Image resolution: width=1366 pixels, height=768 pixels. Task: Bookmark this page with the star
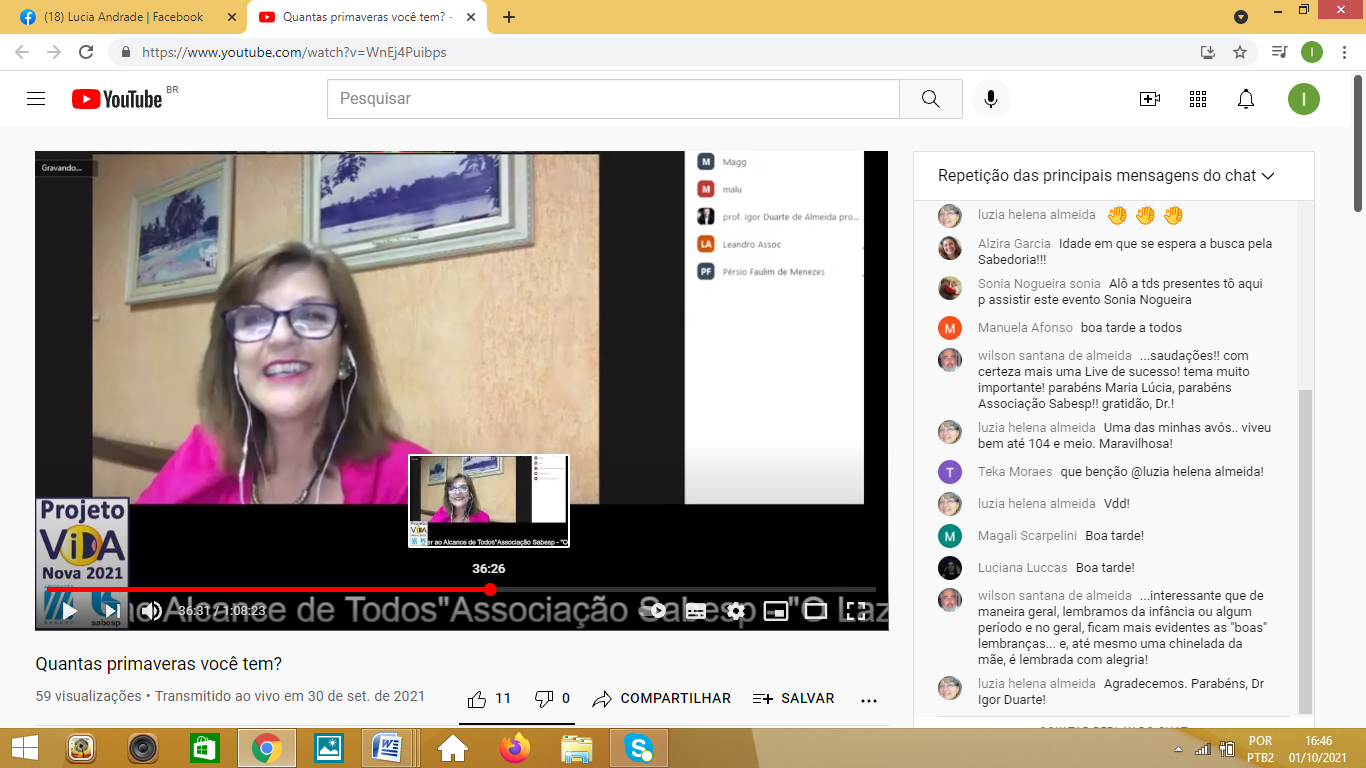(1240, 52)
